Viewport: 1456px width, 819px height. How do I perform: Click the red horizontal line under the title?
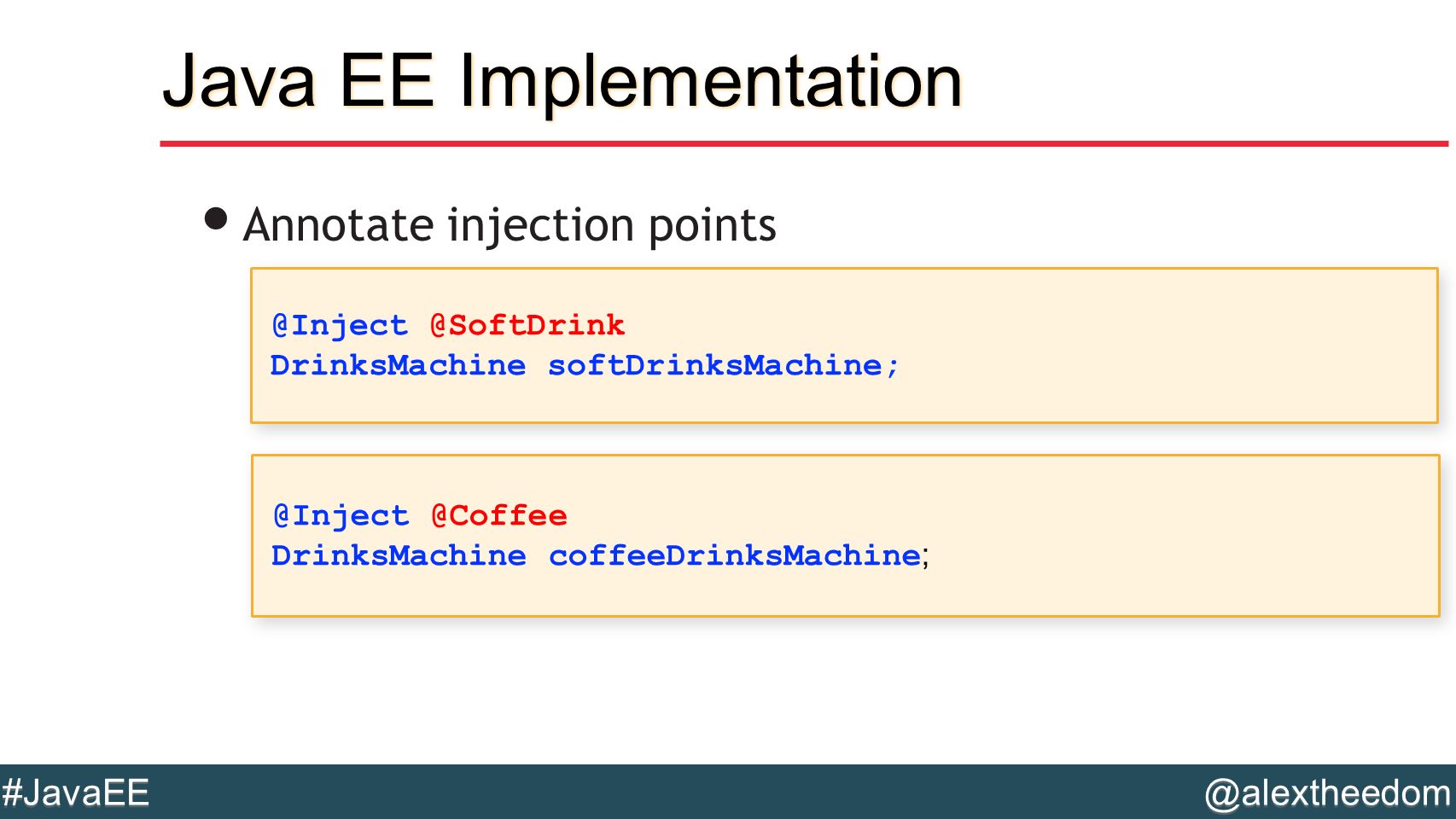pyautogui.click(x=804, y=143)
